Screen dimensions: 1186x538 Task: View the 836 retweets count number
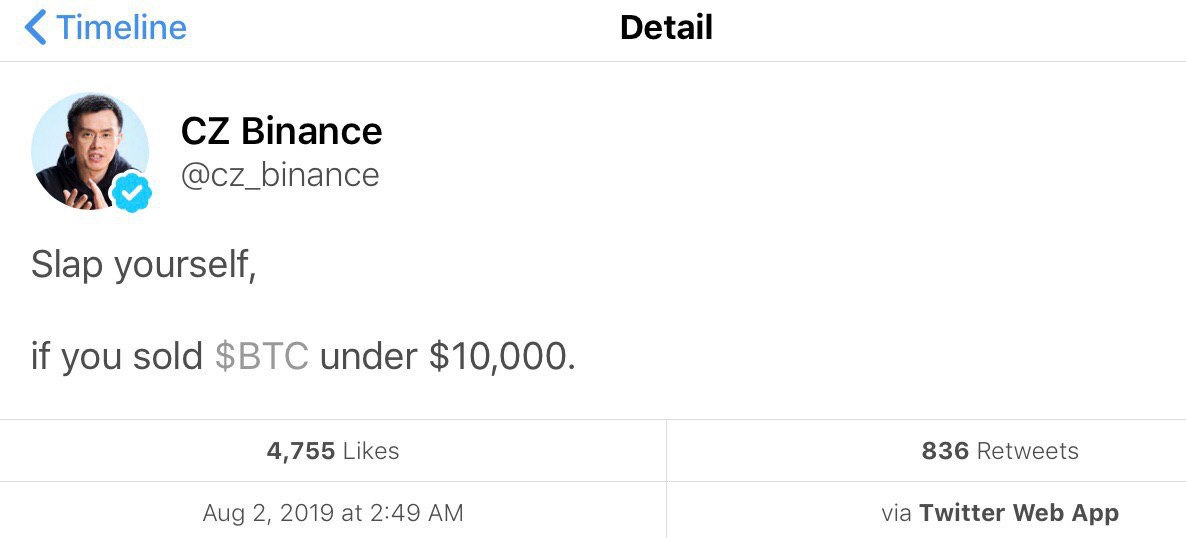point(945,451)
